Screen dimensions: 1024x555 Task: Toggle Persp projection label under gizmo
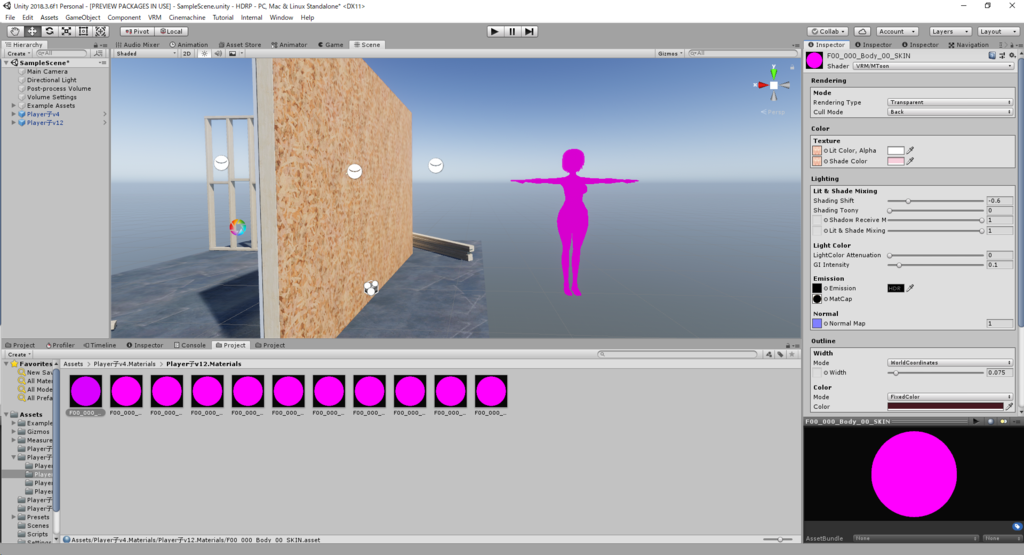pos(773,112)
